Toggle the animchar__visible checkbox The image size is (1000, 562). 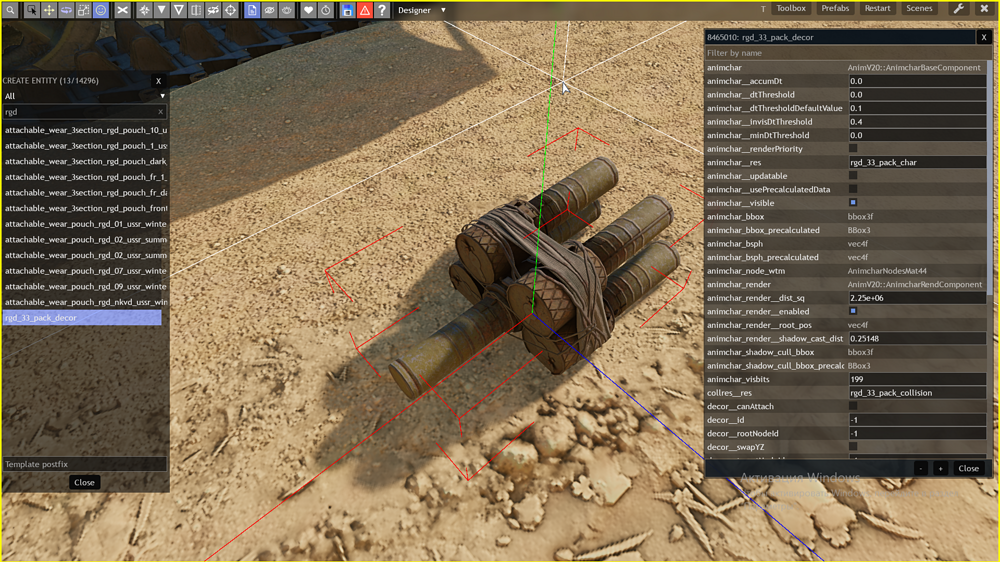tap(853, 202)
